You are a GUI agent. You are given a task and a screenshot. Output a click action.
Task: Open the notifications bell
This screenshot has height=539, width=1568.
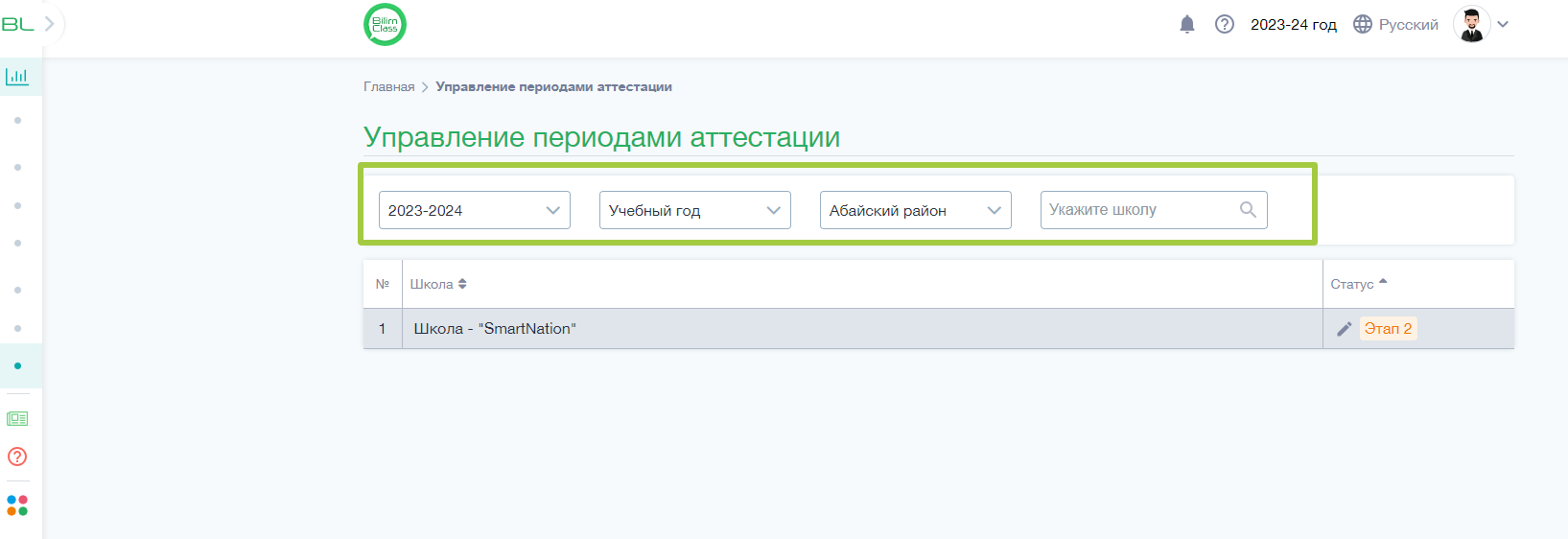tap(1187, 25)
